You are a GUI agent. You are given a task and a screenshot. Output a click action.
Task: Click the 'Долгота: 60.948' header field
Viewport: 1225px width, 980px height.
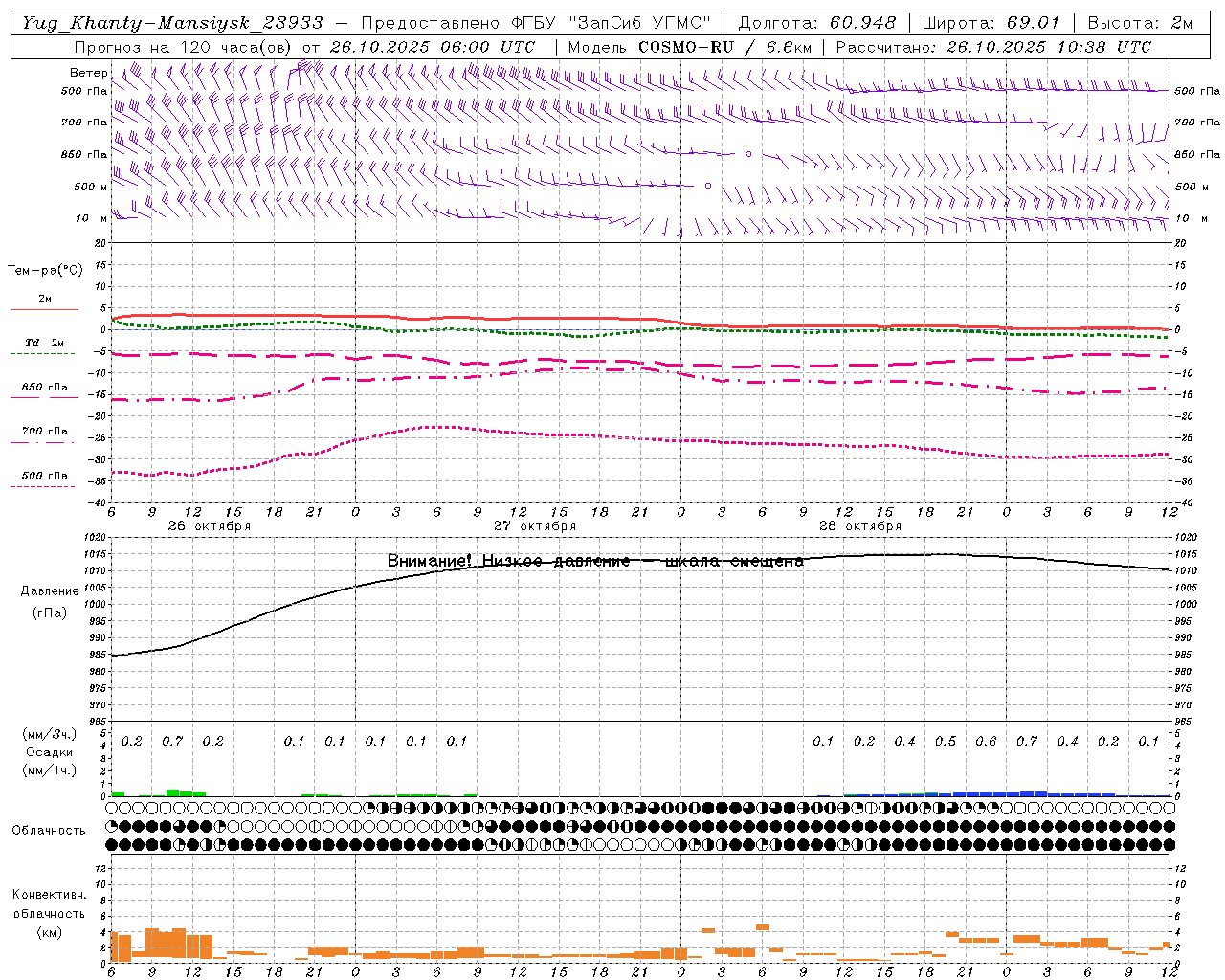tap(817, 23)
